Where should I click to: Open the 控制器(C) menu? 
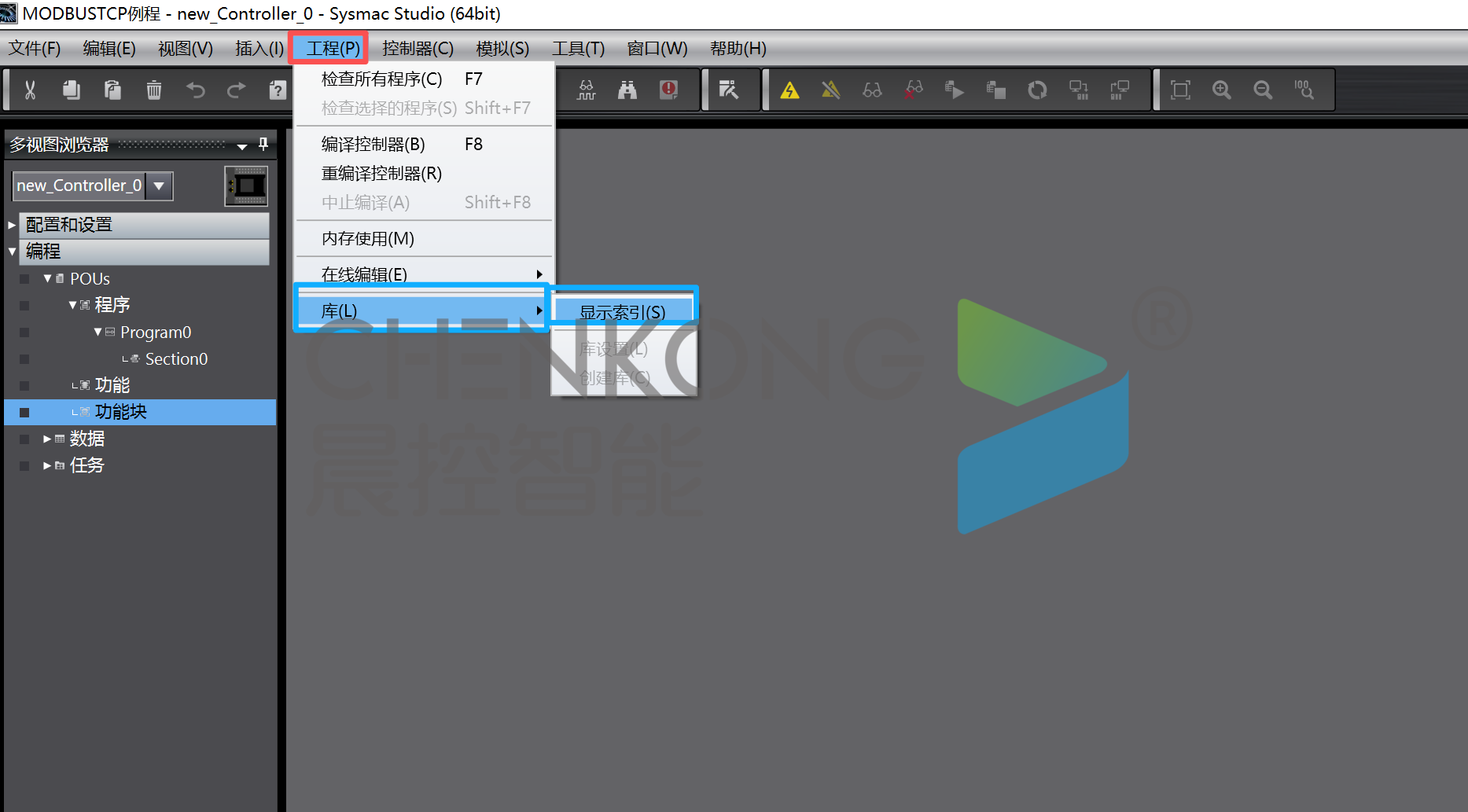418,49
